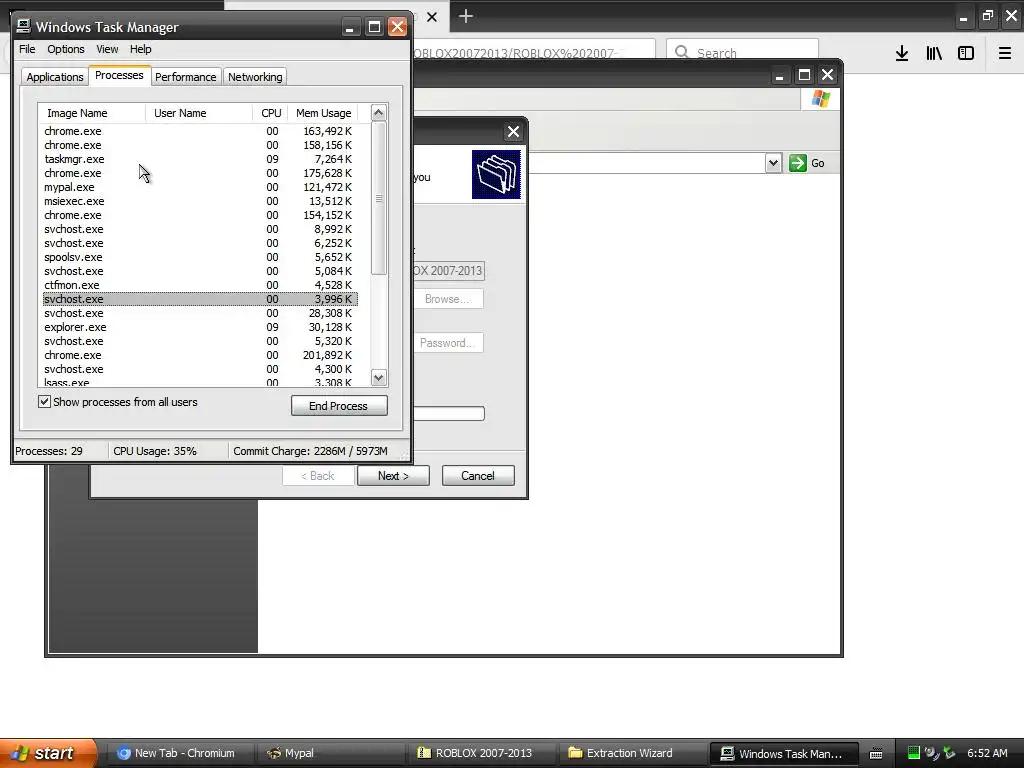
Task: Click the Windows Task Manager taskbar item
Action: tap(782, 753)
